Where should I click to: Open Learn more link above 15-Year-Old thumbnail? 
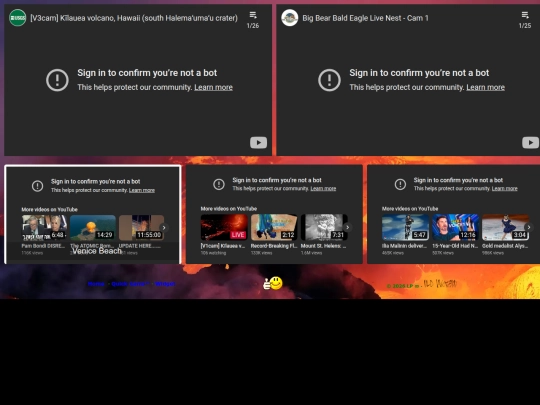[x=505, y=188]
